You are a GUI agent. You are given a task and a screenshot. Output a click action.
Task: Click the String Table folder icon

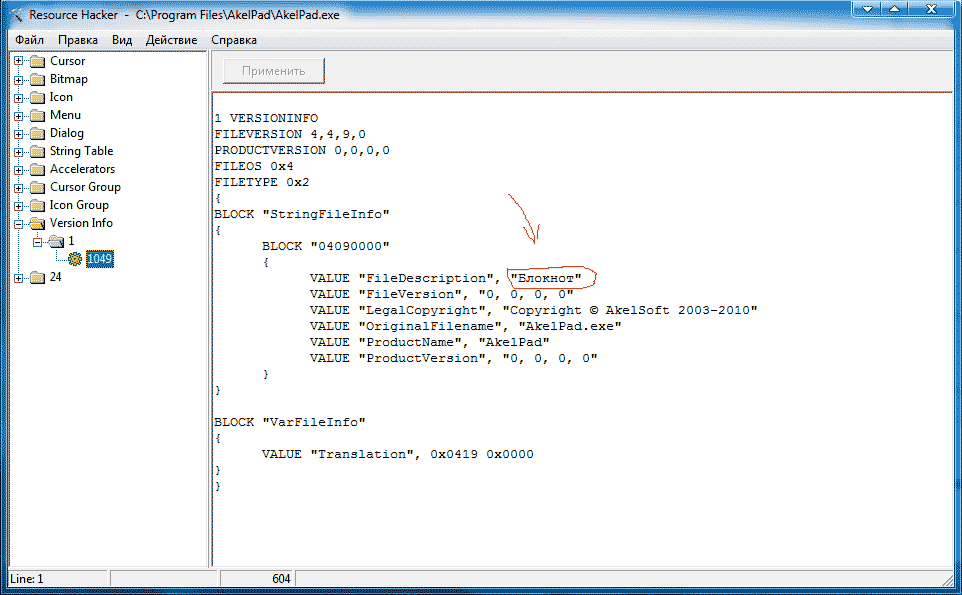pos(37,152)
